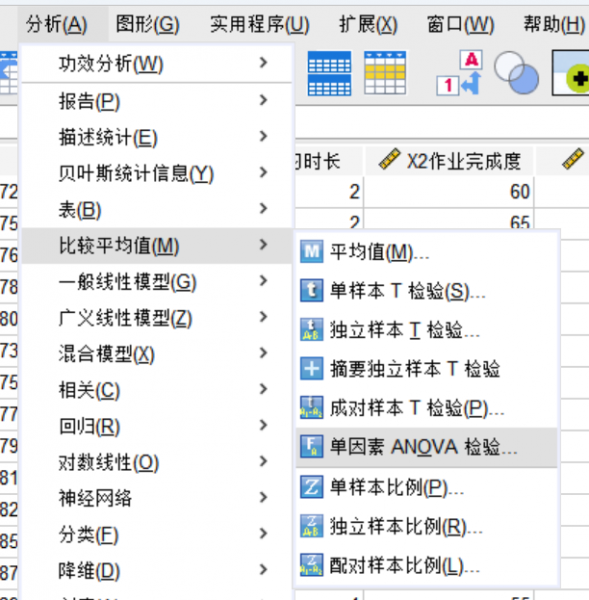Viewport: 589px width, 600px height.
Task: Click the Z icon beside 配对样本比例(L)
Action: point(311,565)
